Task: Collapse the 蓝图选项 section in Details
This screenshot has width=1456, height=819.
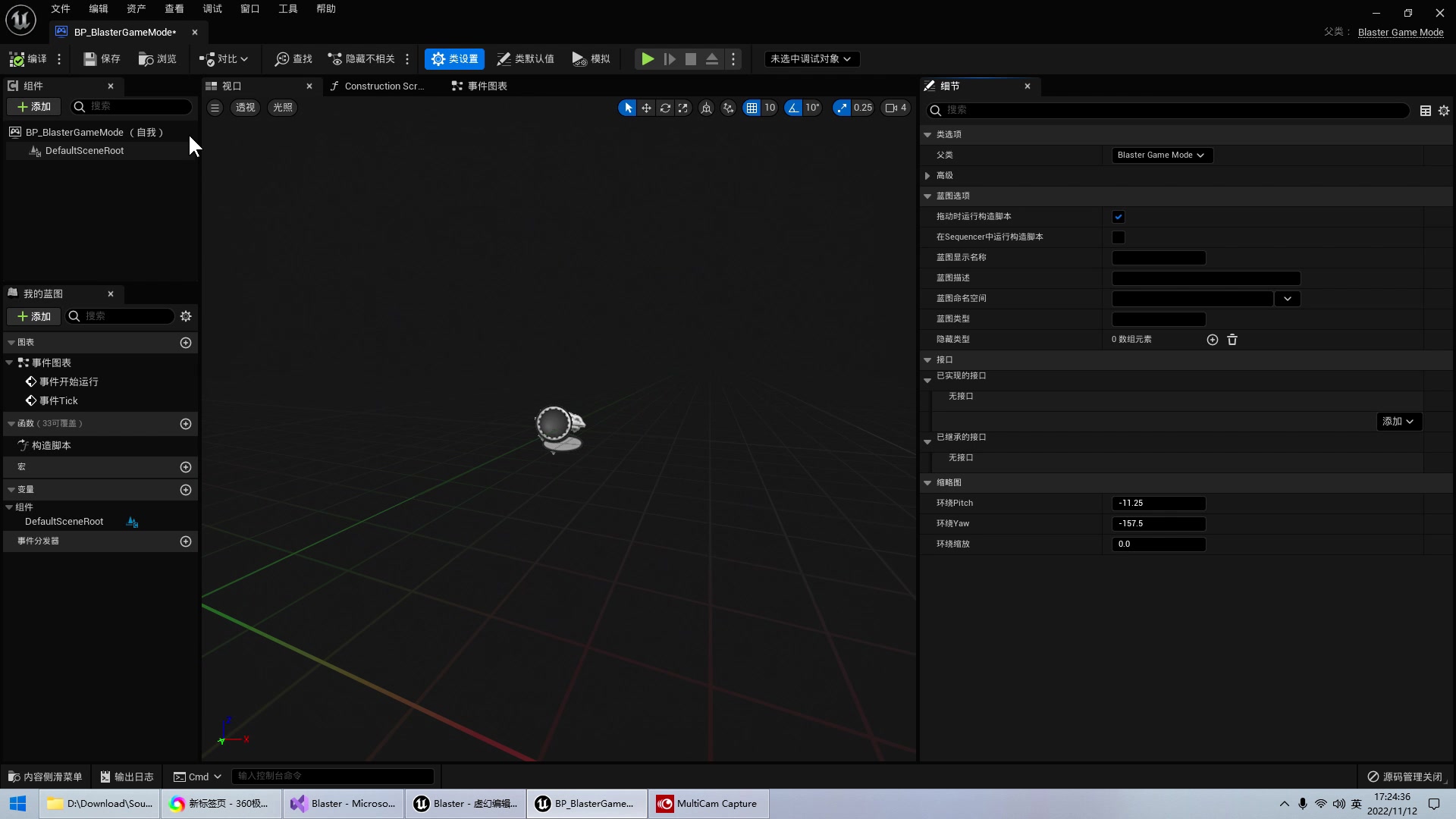Action: click(x=928, y=196)
